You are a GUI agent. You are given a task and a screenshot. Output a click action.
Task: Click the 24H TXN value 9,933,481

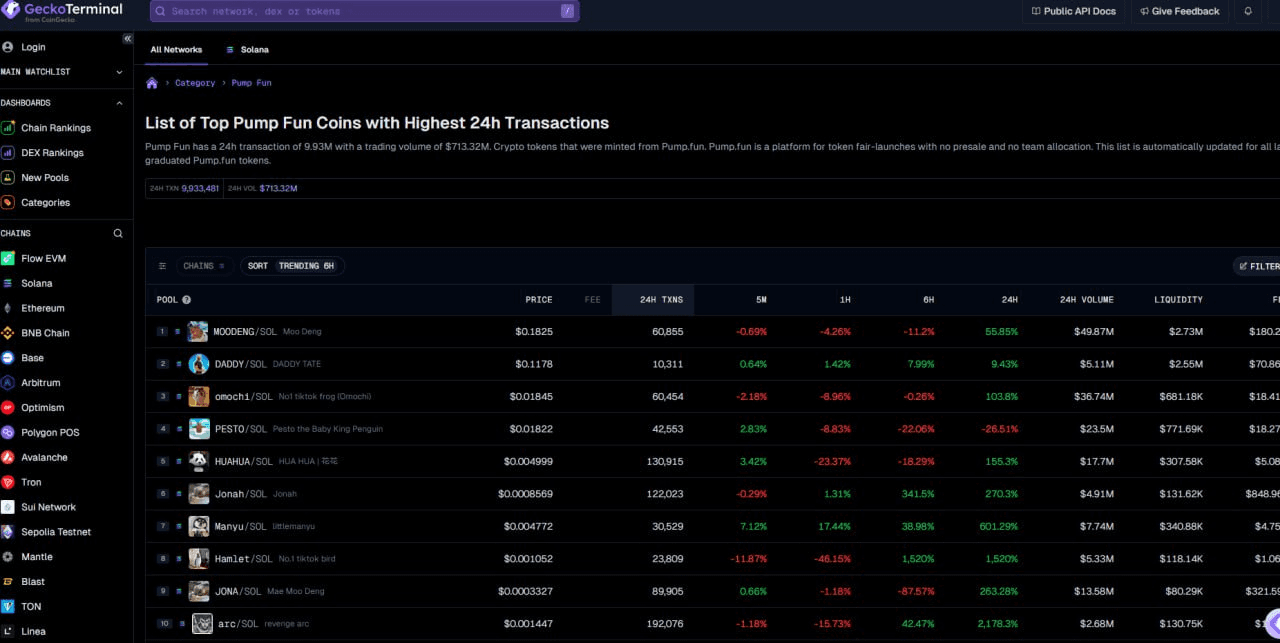[200, 188]
